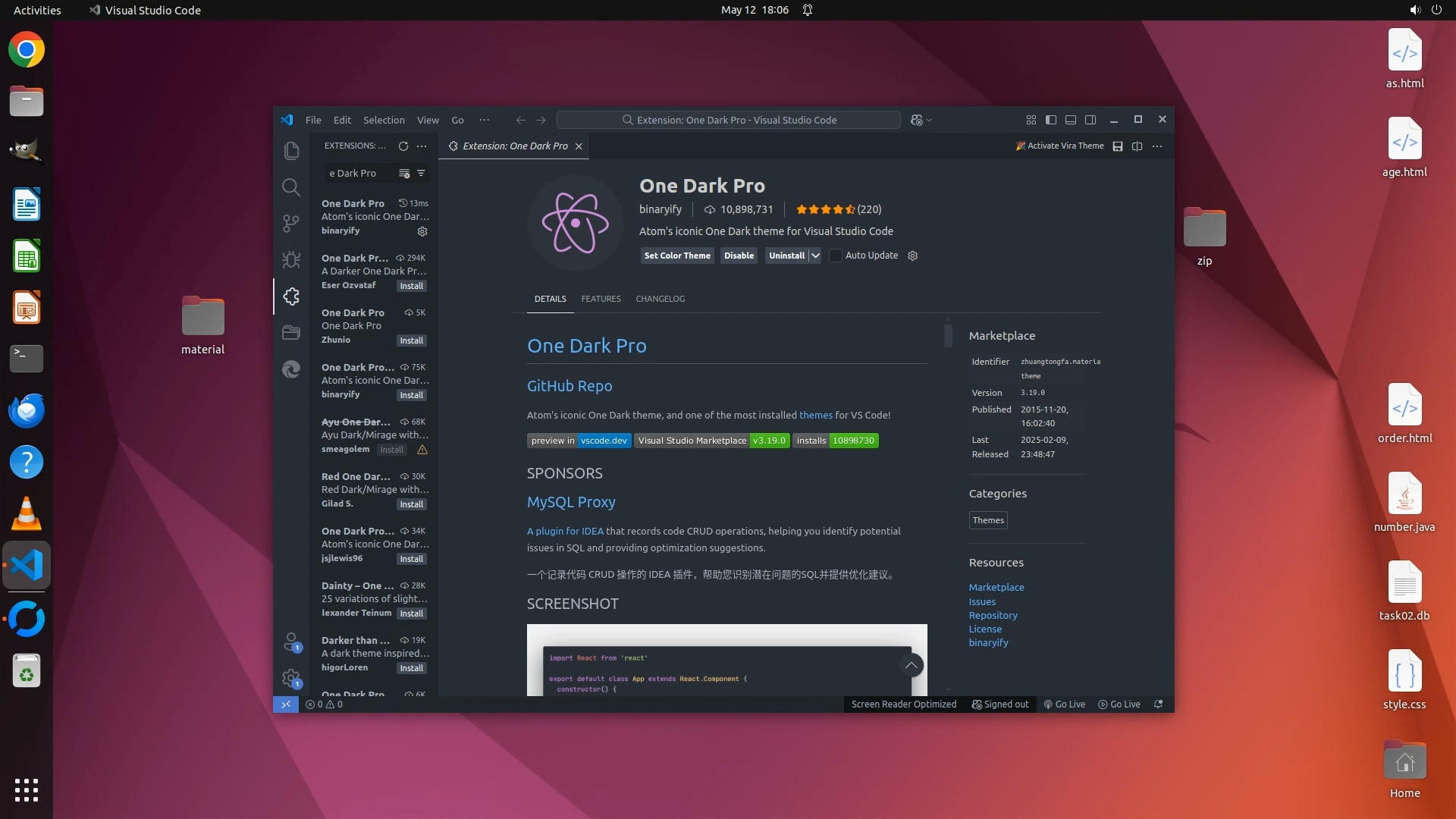The height and width of the screenshot is (819, 1456).
Task: Click the split editor right icon
Action: pyautogui.click(x=1137, y=146)
